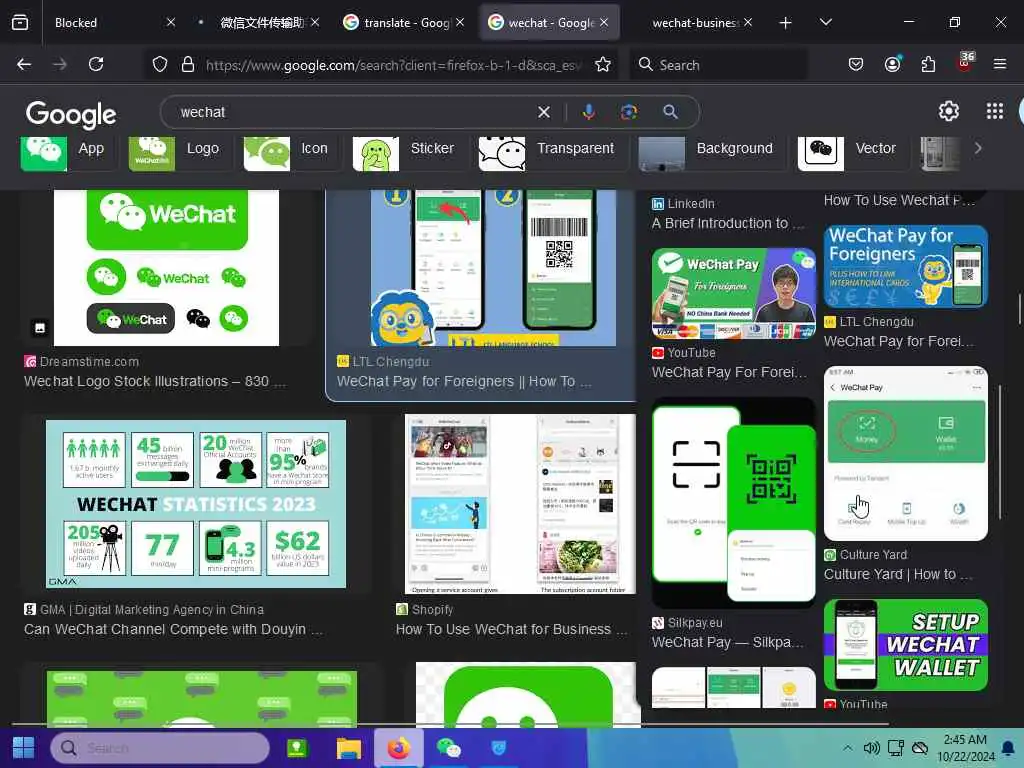Reload the current page
Viewport: 1024px width, 768px height.
point(96,64)
